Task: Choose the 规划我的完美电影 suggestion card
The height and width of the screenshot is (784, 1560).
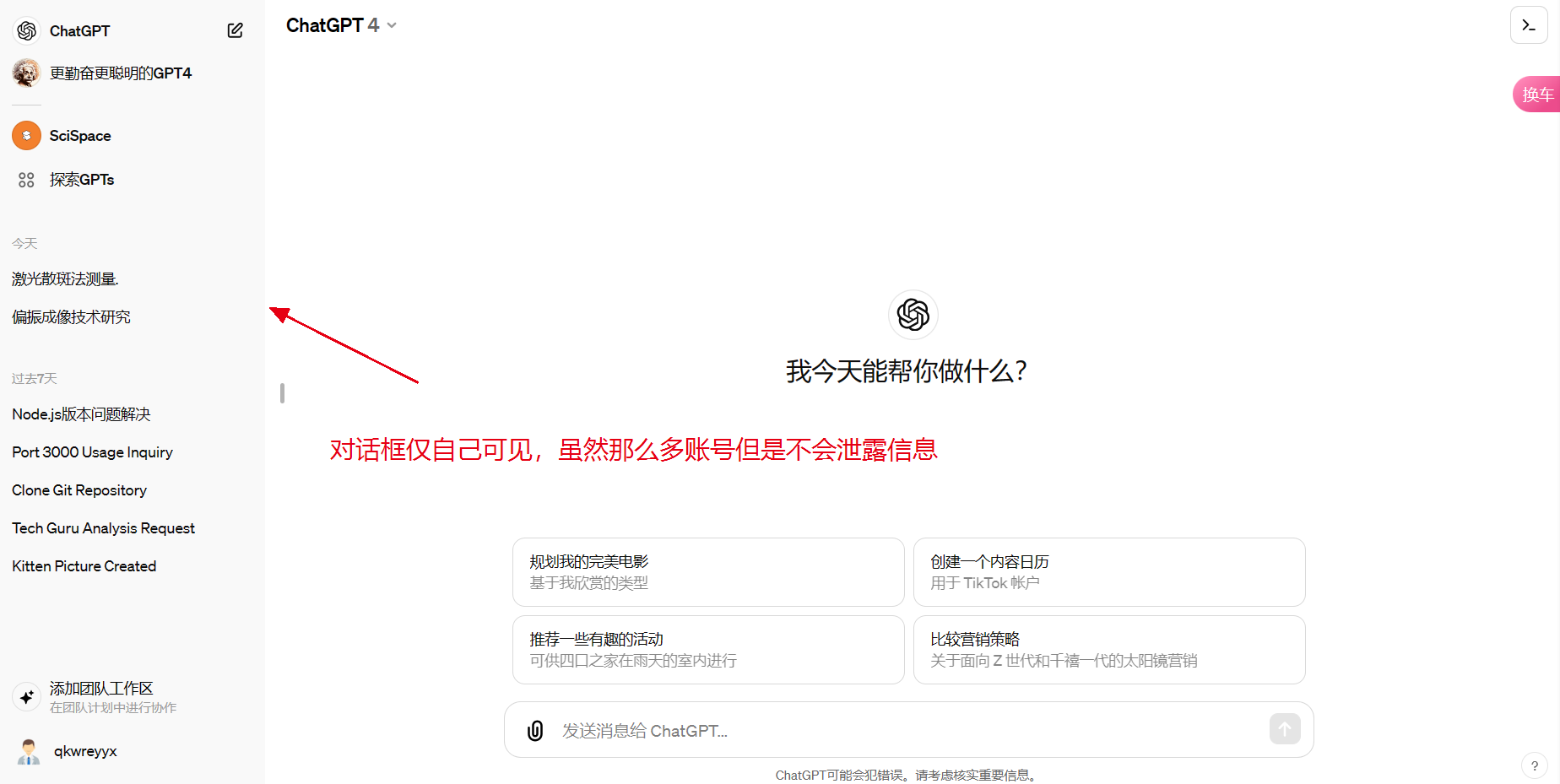Action: click(x=707, y=572)
